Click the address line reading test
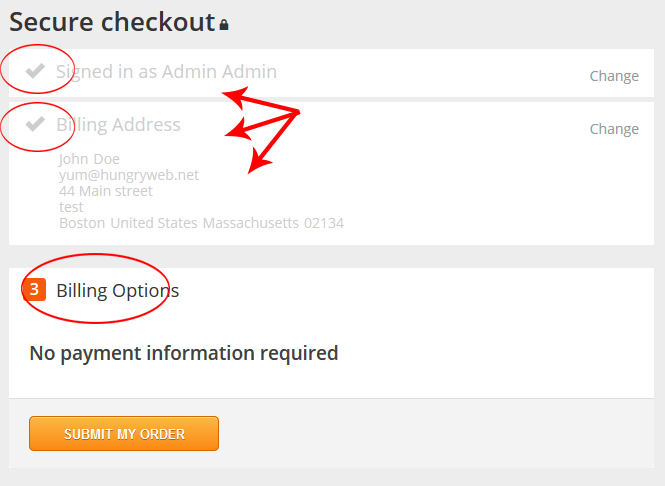 [71, 207]
